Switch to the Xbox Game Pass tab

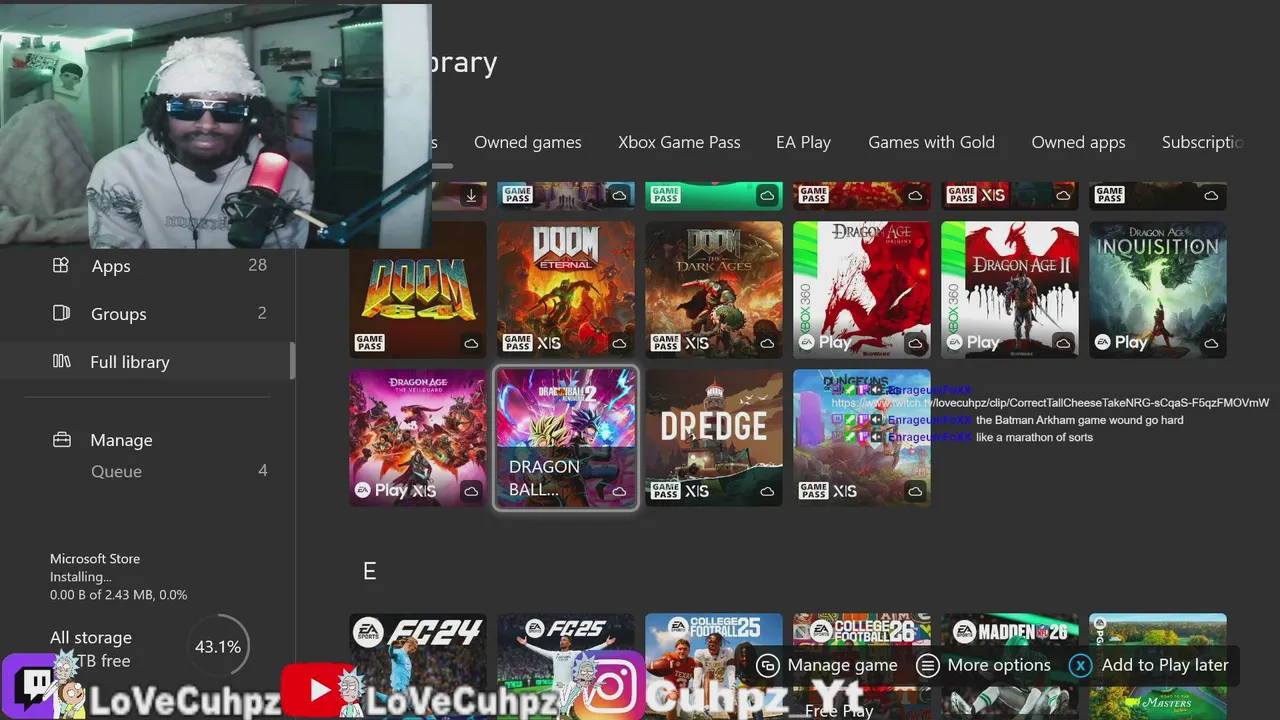point(679,142)
